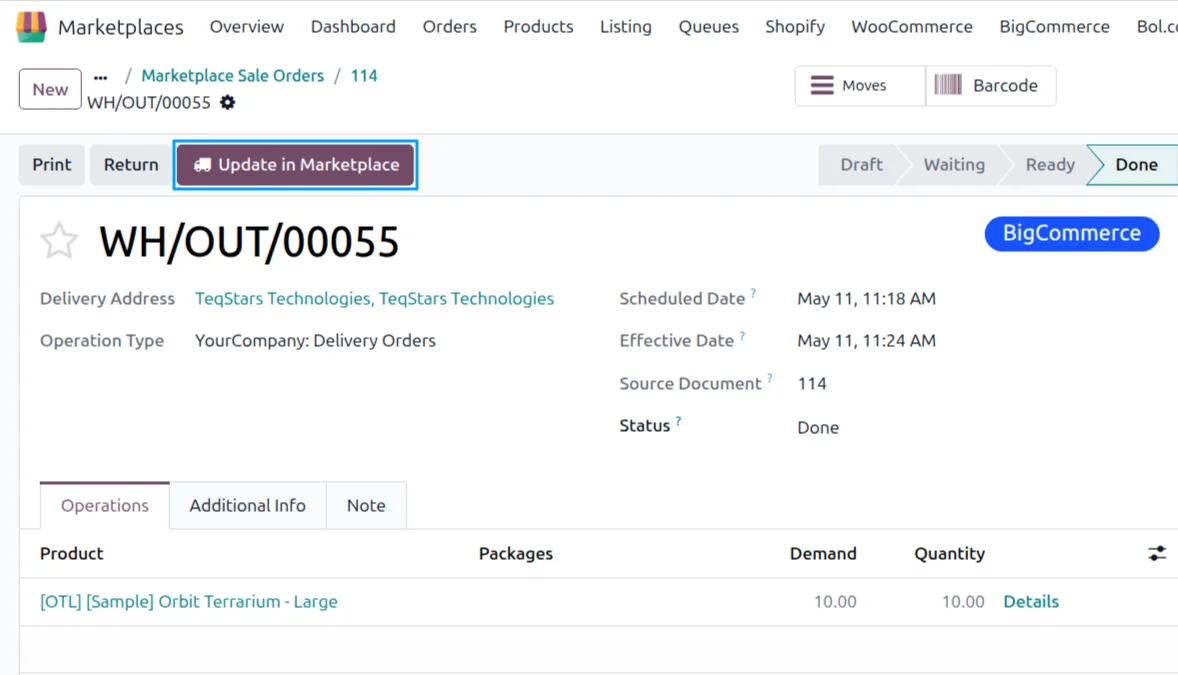Click Source Document help question mark
Viewport: 1178px width, 675px height.
point(769,378)
